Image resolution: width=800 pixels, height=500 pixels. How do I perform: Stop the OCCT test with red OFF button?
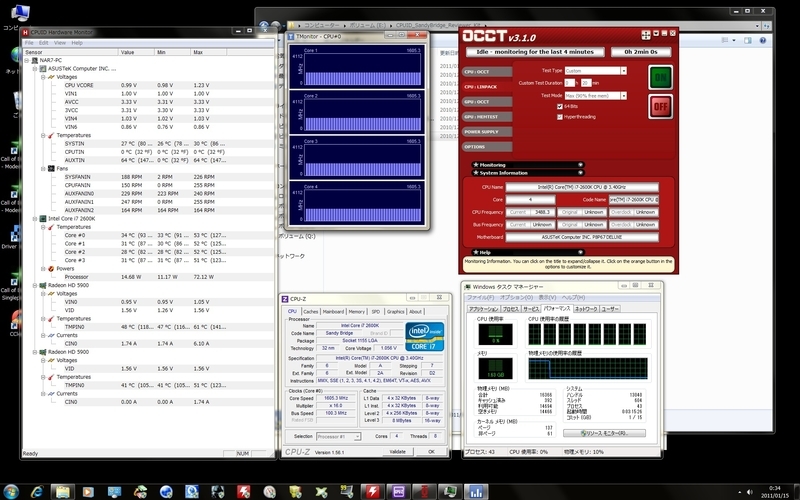point(660,107)
